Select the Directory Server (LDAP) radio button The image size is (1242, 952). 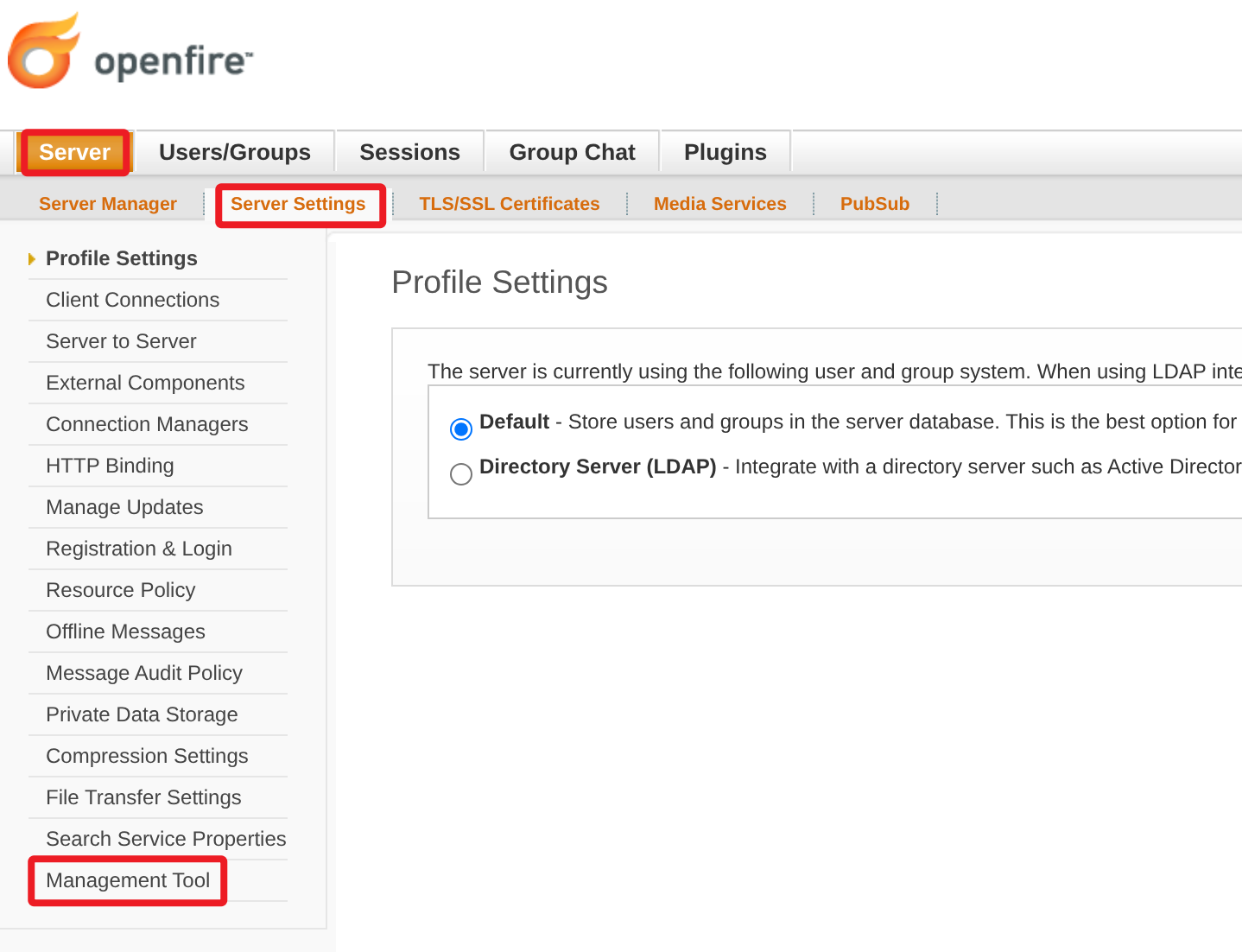[x=461, y=473]
